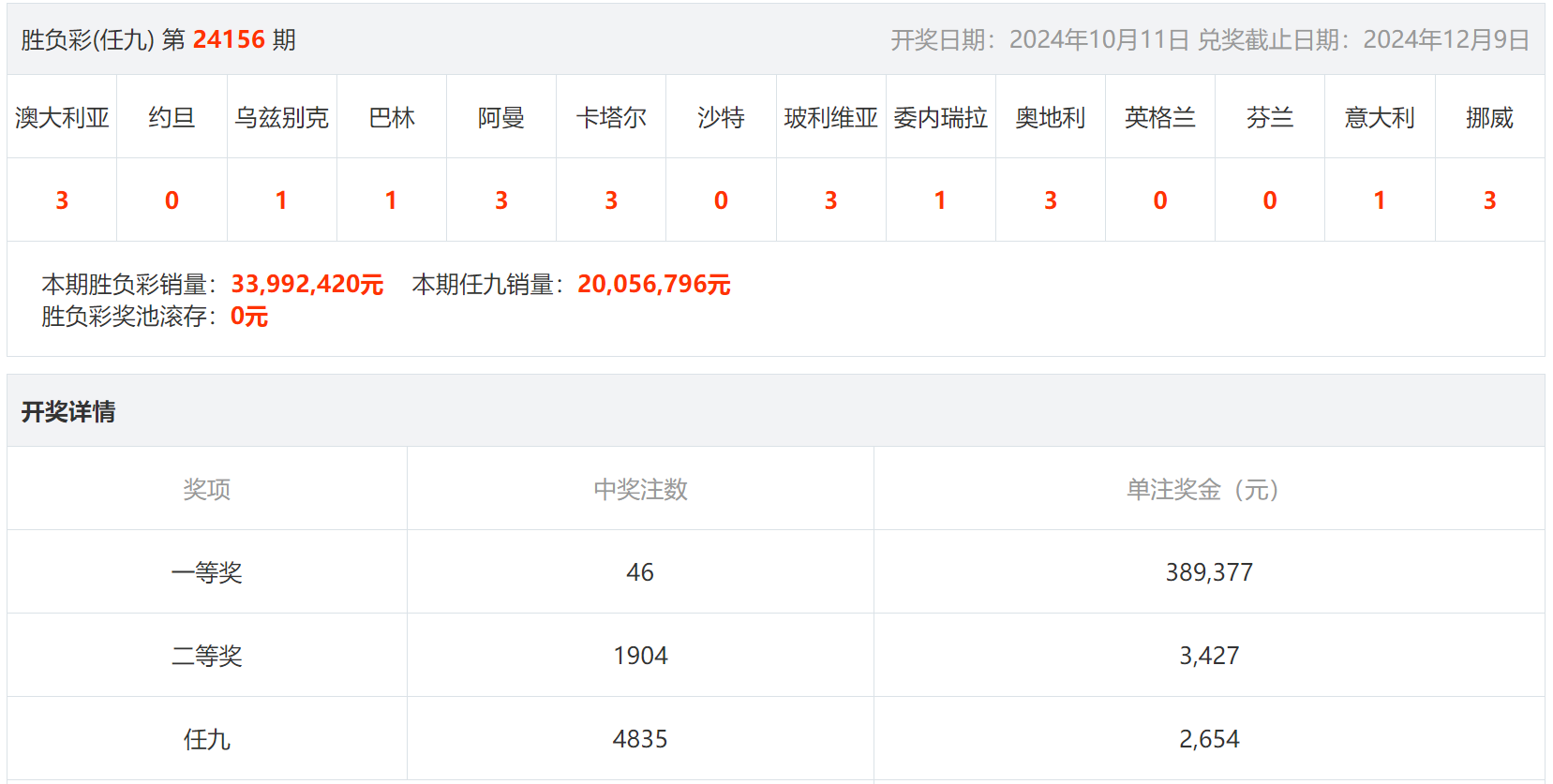Click the 卡塔尔 team header

click(x=611, y=117)
